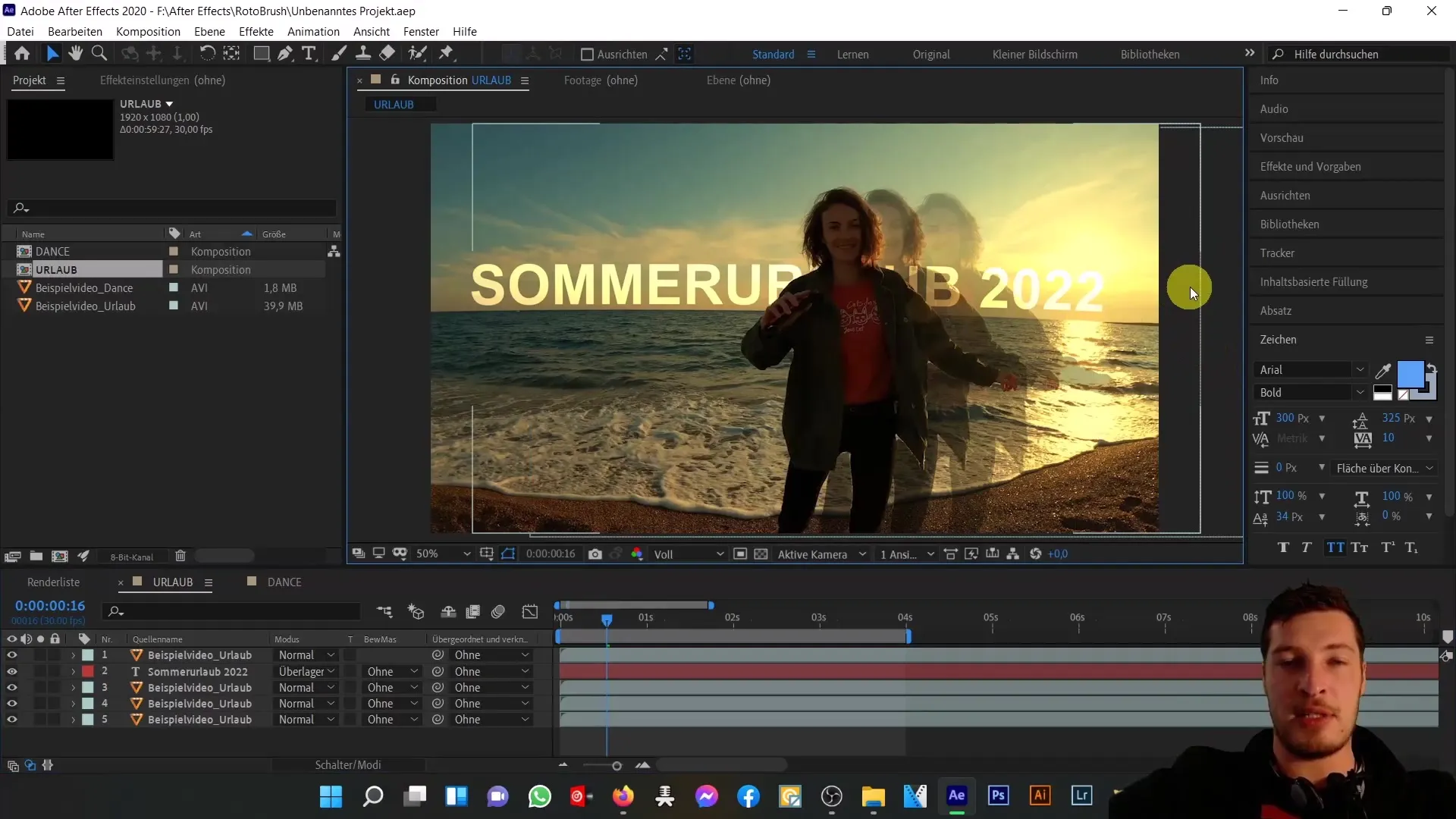Select the Selection (arrow) tool
Screen dimensions: 1456x819
click(52, 54)
